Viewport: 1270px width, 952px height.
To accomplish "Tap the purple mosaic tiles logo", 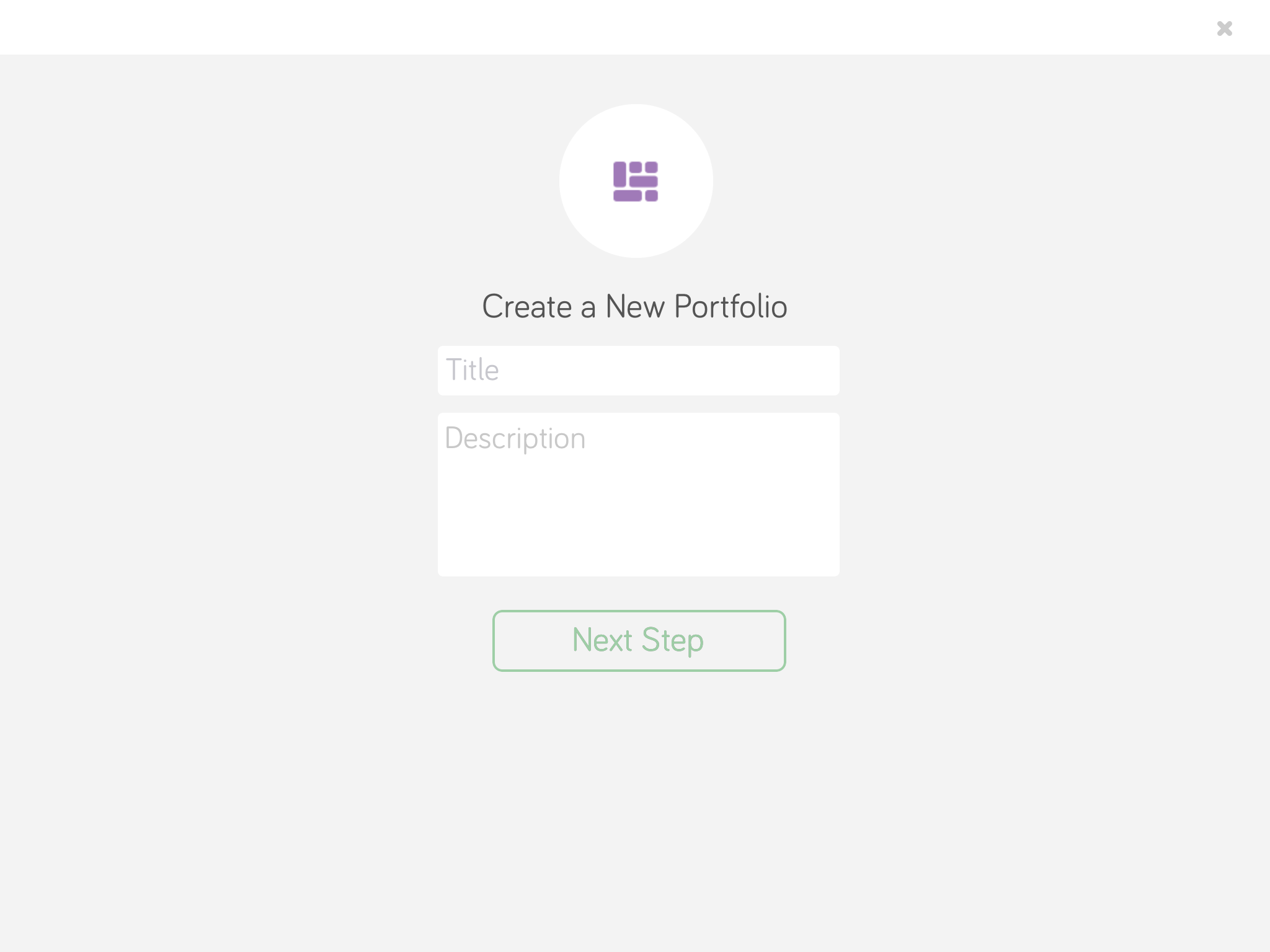I will 636,182.
